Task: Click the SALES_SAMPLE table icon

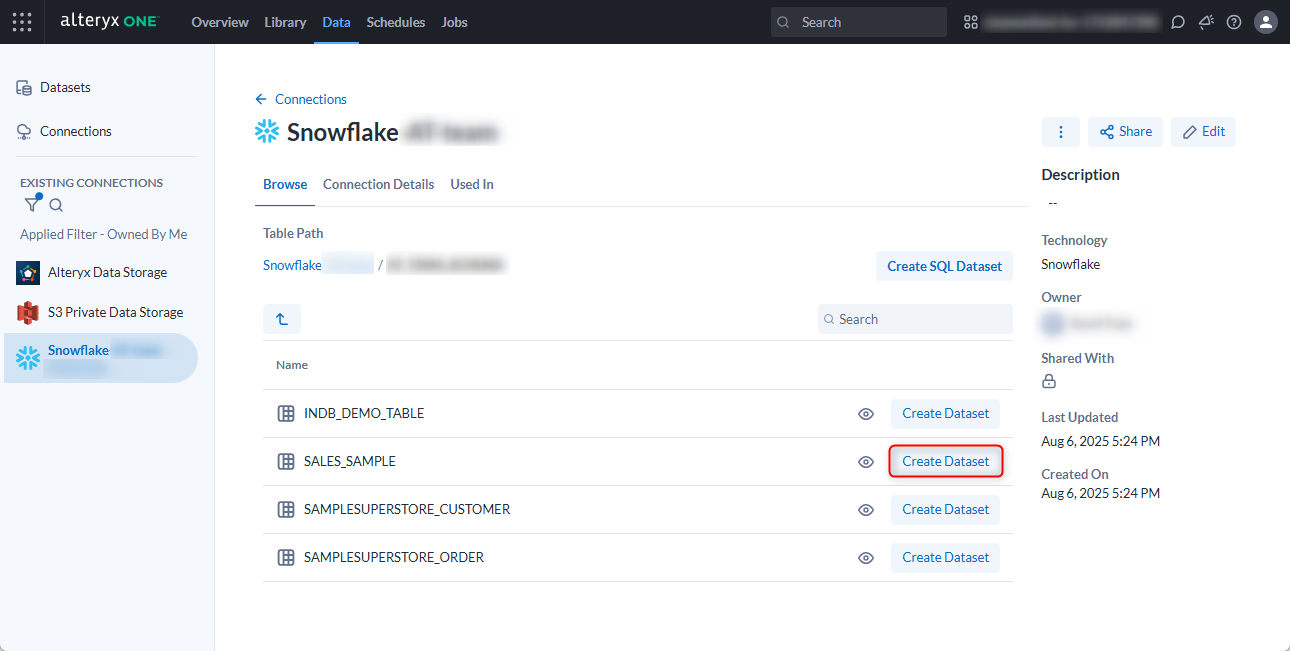Action: 286,461
